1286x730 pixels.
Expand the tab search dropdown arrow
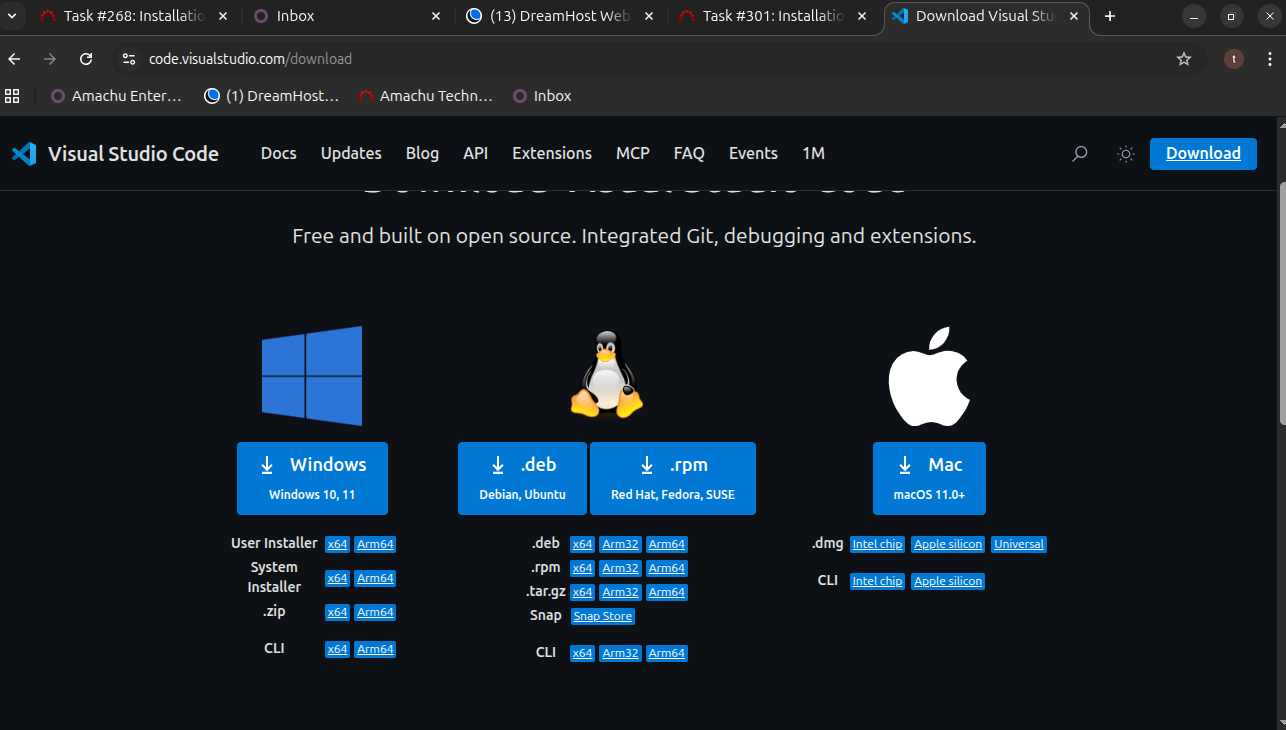[x=11, y=16]
